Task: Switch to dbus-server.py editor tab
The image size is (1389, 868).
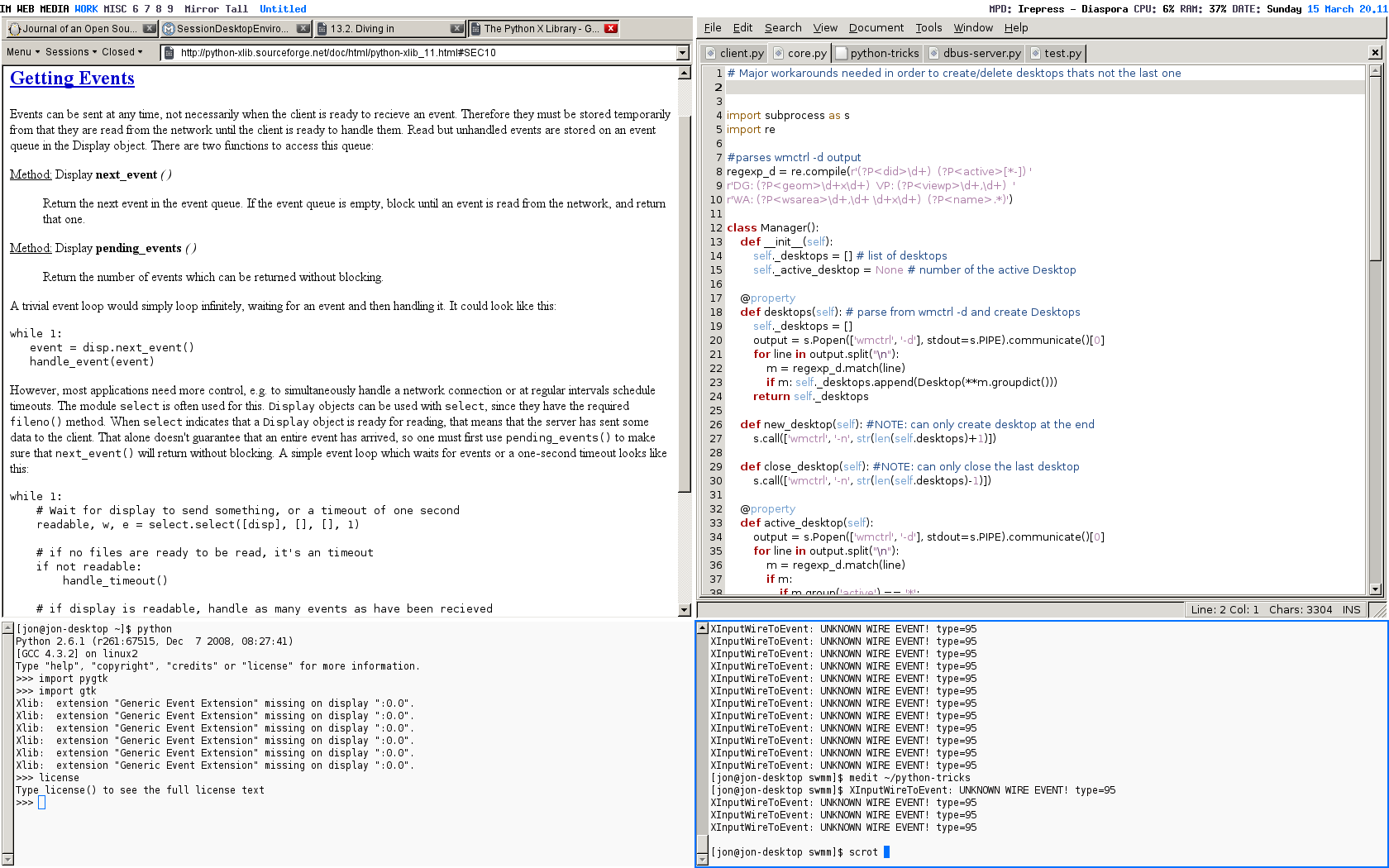Action: [976, 53]
